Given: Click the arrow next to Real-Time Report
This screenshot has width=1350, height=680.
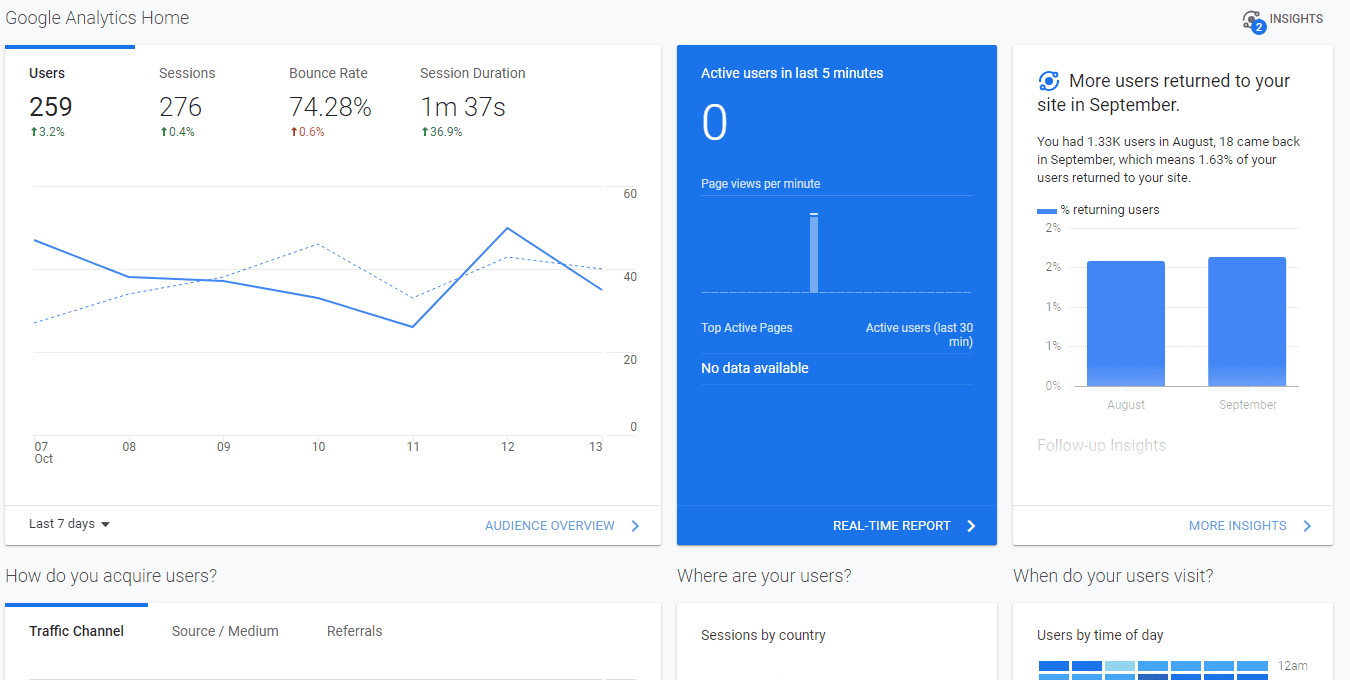Looking at the screenshot, I should tap(971, 526).
